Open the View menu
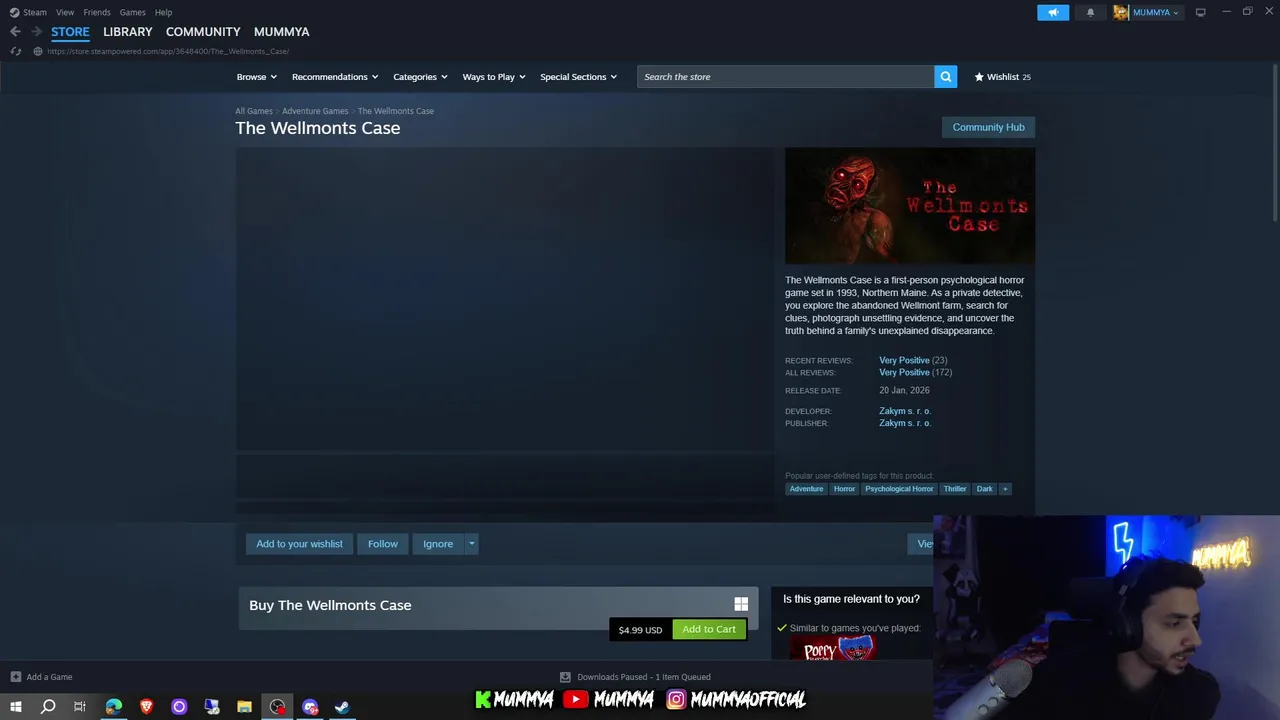Image resolution: width=1280 pixels, height=720 pixels. [x=65, y=12]
